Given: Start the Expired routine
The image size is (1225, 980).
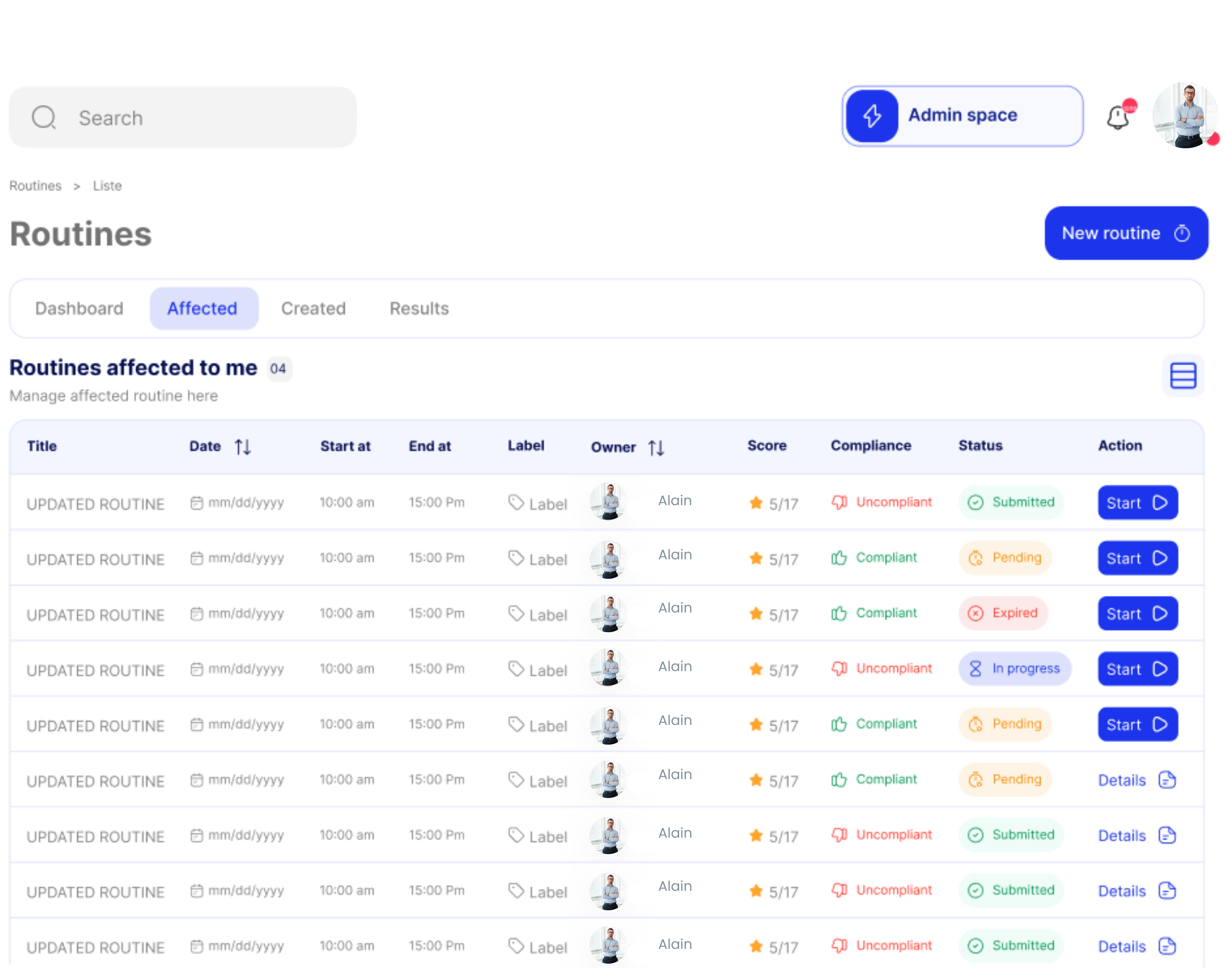Looking at the screenshot, I should click(x=1137, y=613).
